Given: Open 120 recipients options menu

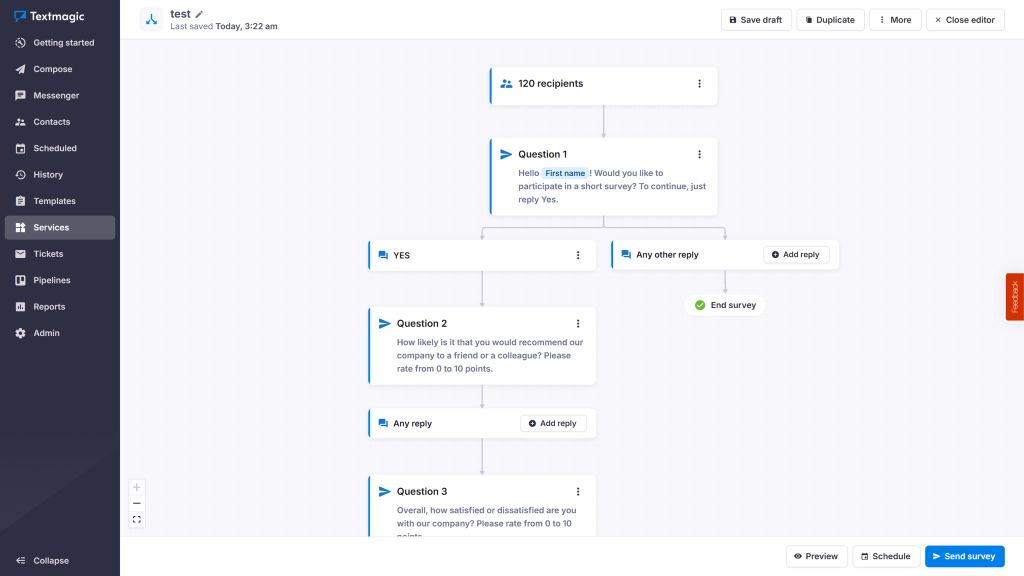Looking at the screenshot, I should pyautogui.click(x=699, y=84).
